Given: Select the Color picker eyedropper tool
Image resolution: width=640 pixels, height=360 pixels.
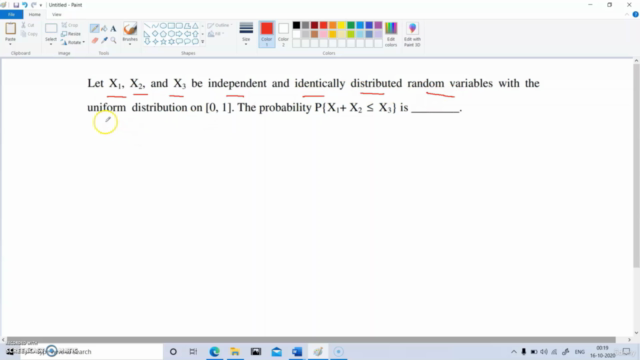Looking at the screenshot, I should coord(104,40).
